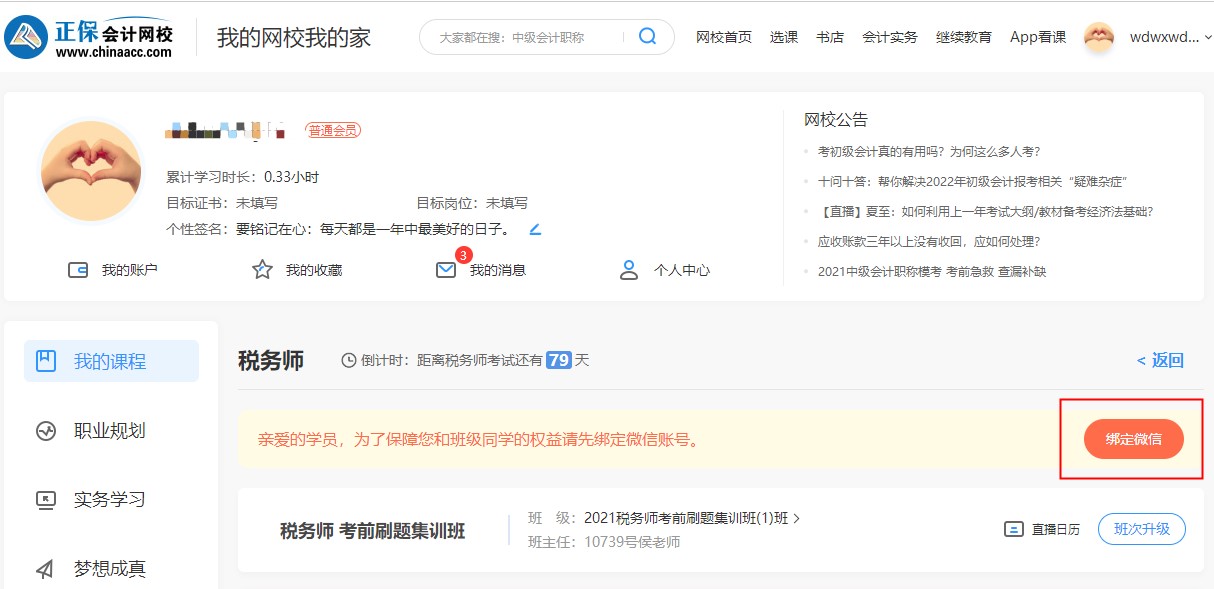
Task: Open 网校首页 in top navigation
Action: pyautogui.click(x=724, y=37)
